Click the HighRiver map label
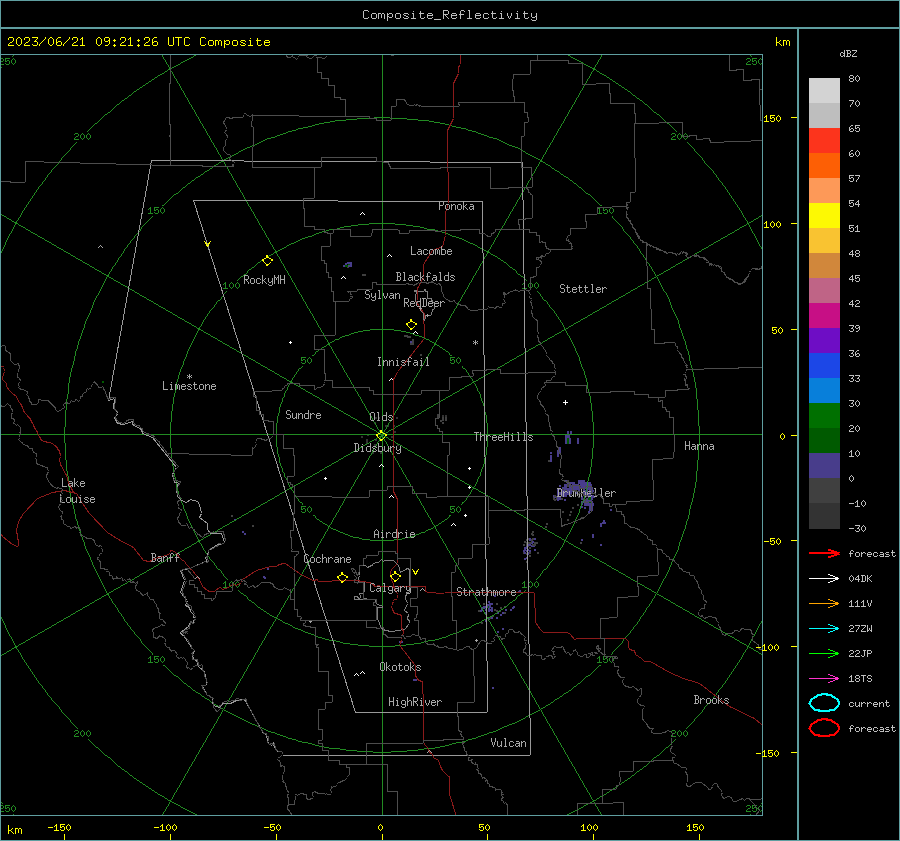Viewport: 900px width, 841px height. coord(415,702)
